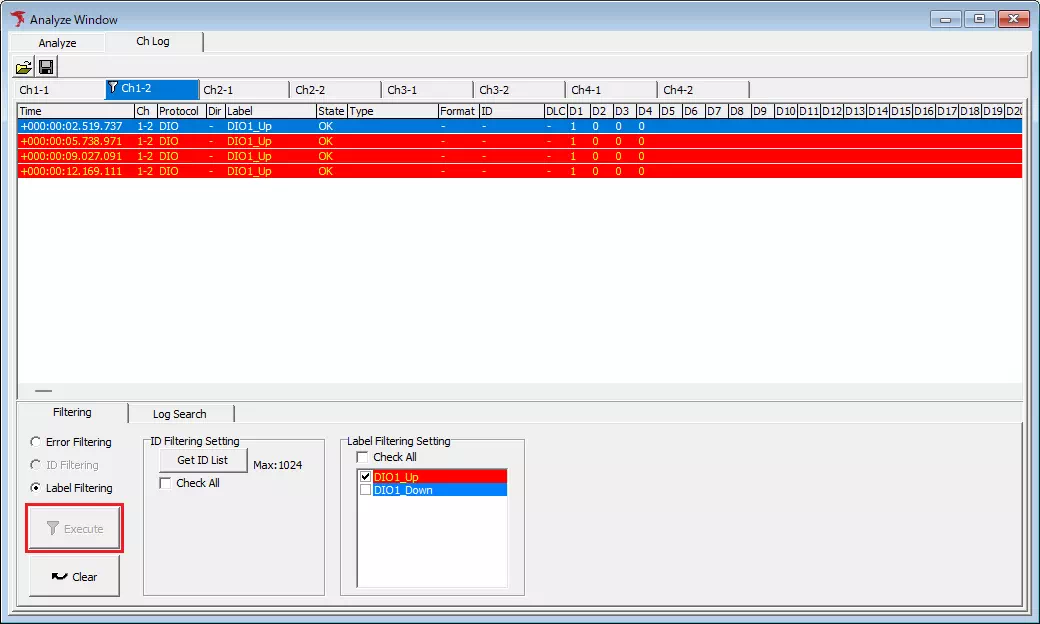Select the Error Filtering option
1040x624 pixels.
point(35,441)
